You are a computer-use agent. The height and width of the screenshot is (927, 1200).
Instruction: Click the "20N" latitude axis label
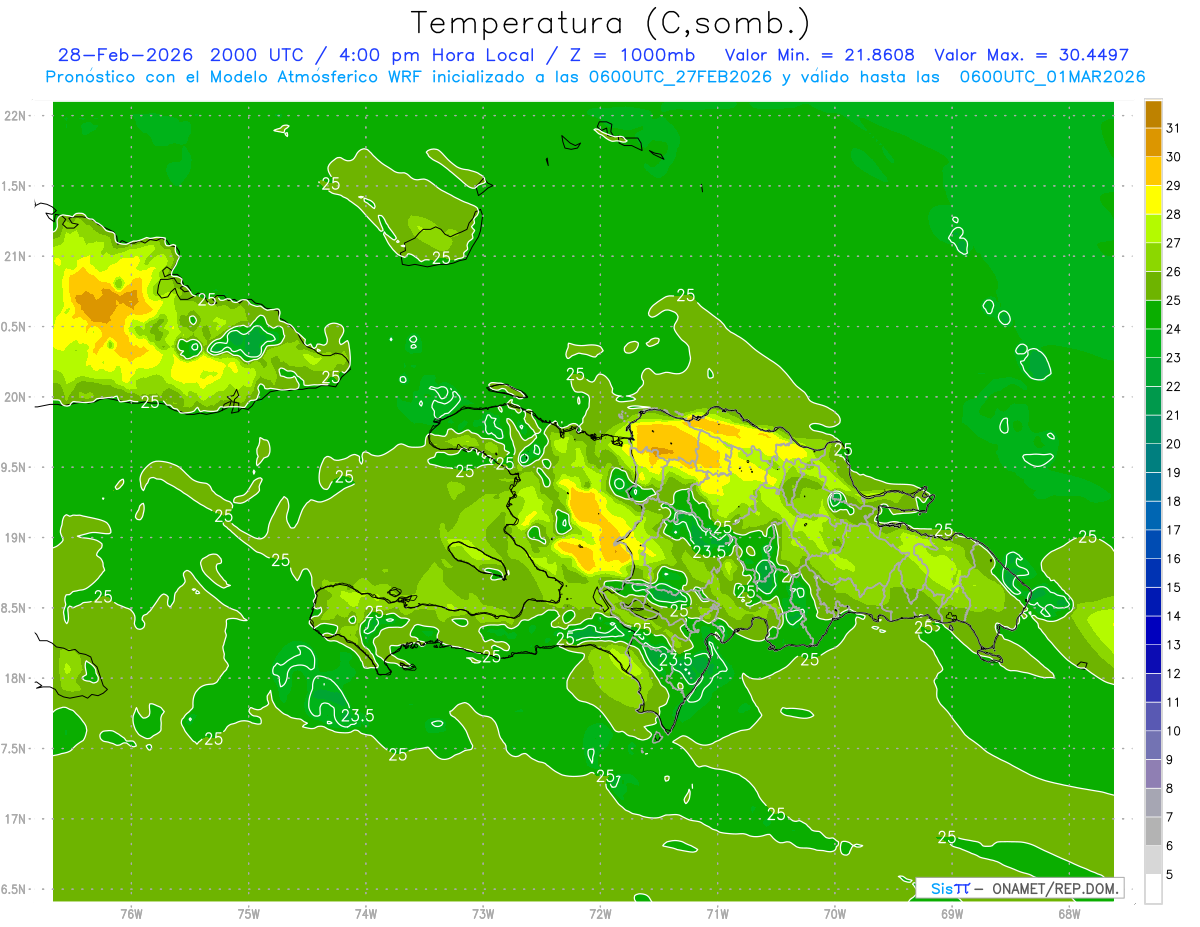click(16, 397)
